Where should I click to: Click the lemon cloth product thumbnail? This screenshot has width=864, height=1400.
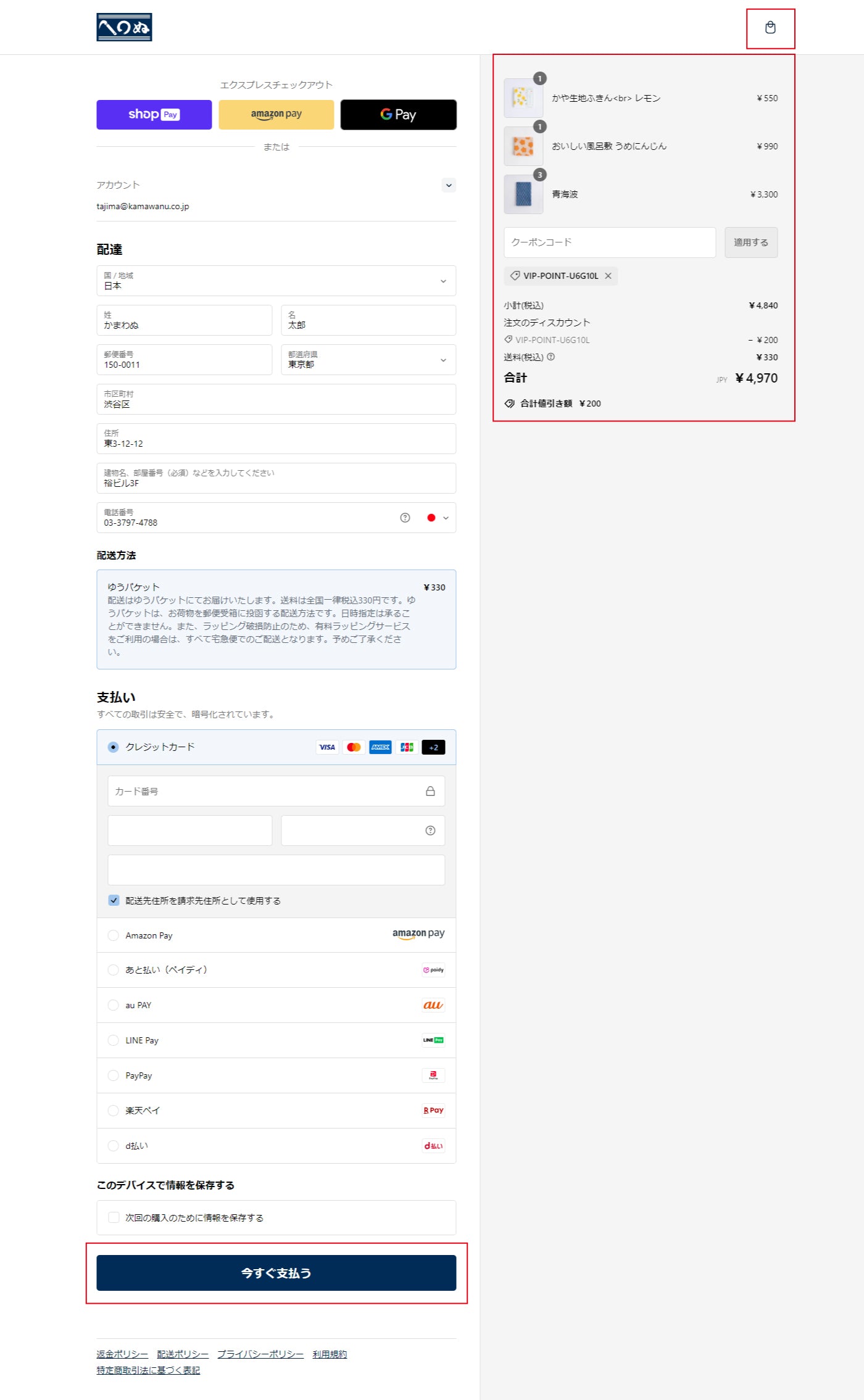(523, 98)
